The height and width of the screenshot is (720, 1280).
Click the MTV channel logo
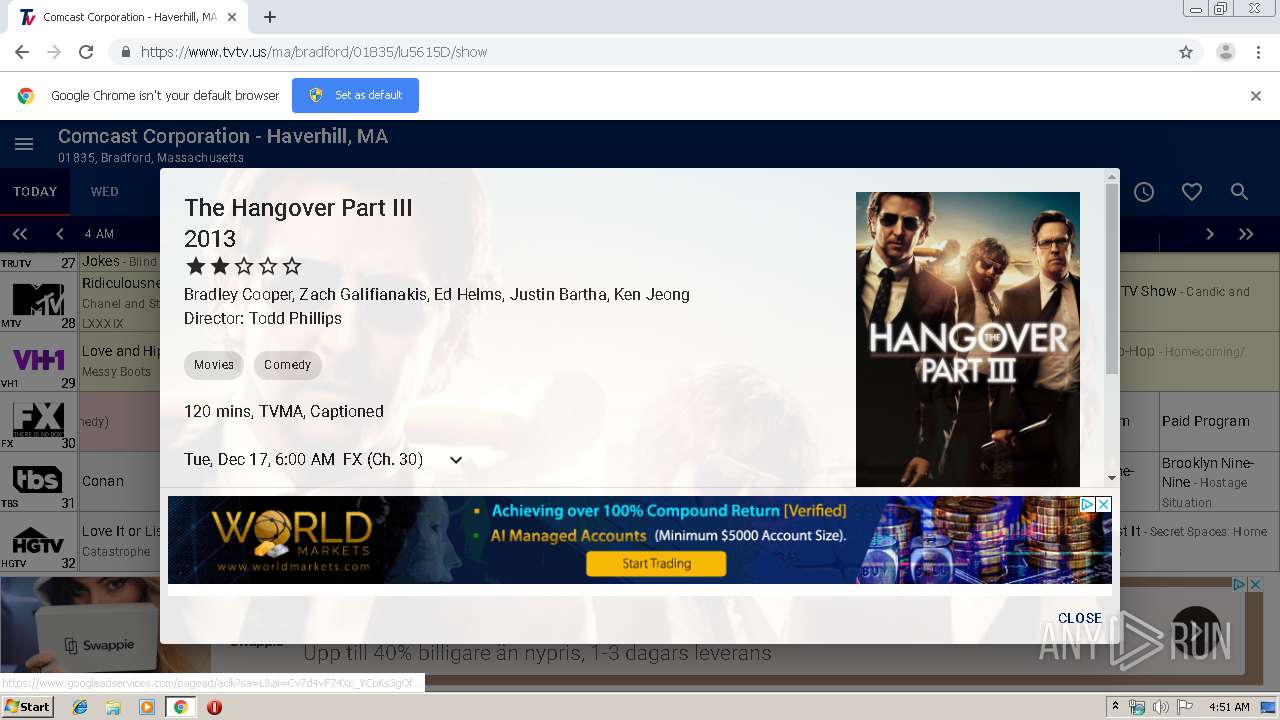(x=38, y=299)
